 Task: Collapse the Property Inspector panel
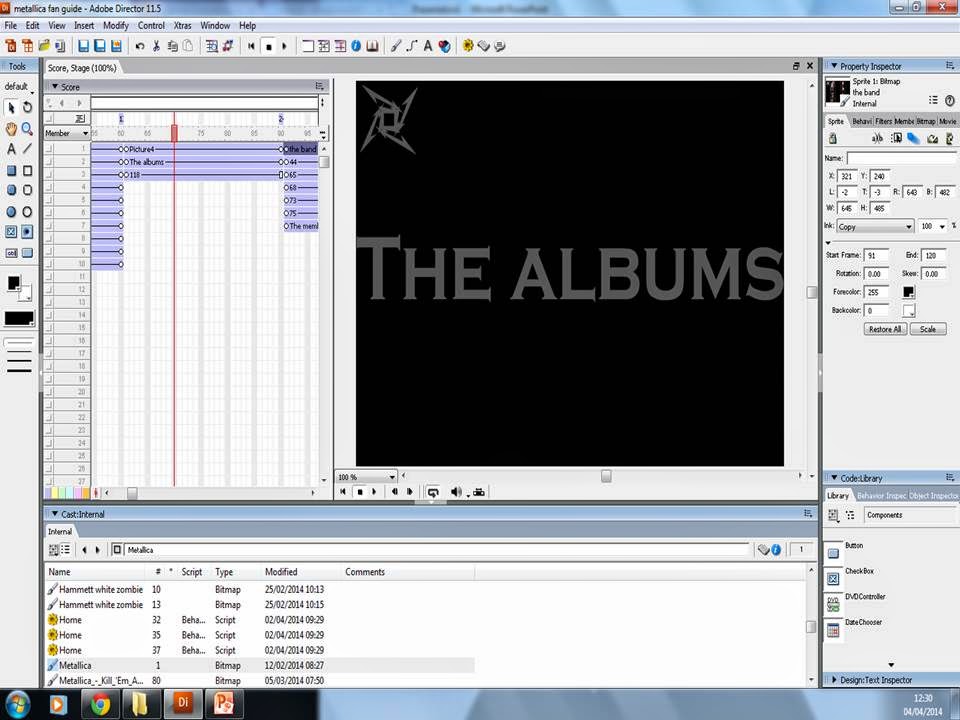pos(834,66)
